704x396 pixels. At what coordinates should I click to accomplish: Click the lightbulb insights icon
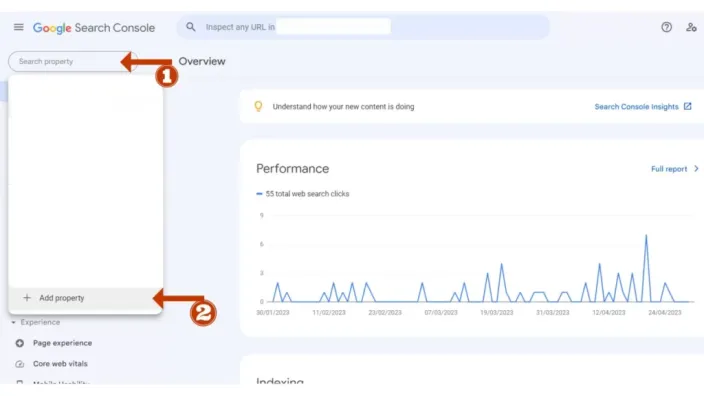[x=258, y=106]
